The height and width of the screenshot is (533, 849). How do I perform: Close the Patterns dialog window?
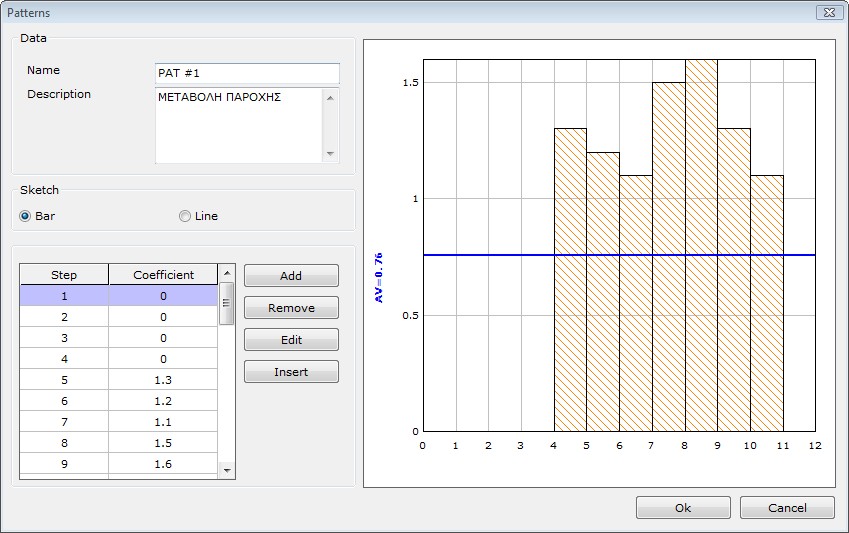click(x=827, y=13)
